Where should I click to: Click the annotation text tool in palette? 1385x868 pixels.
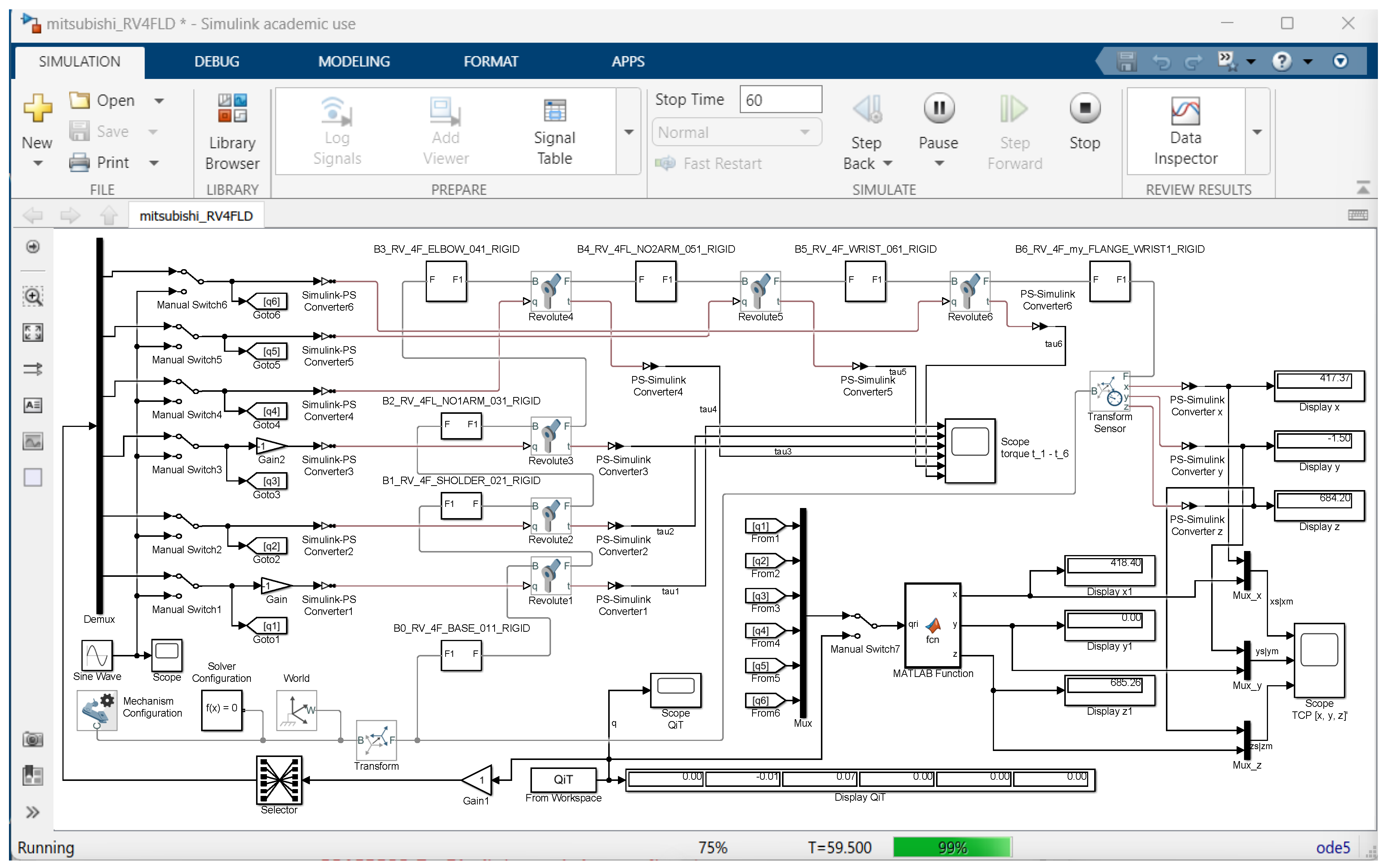click(x=33, y=405)
